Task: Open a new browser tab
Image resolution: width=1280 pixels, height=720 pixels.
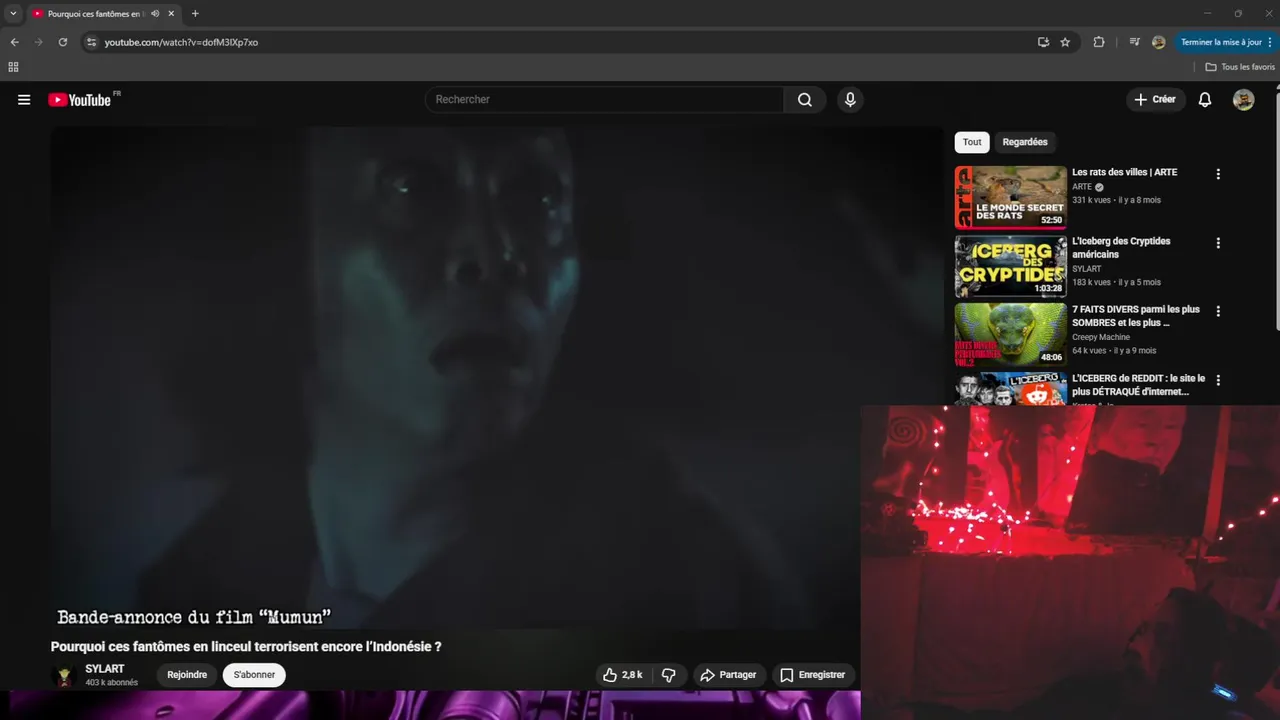Action: [x=195, y=14]
